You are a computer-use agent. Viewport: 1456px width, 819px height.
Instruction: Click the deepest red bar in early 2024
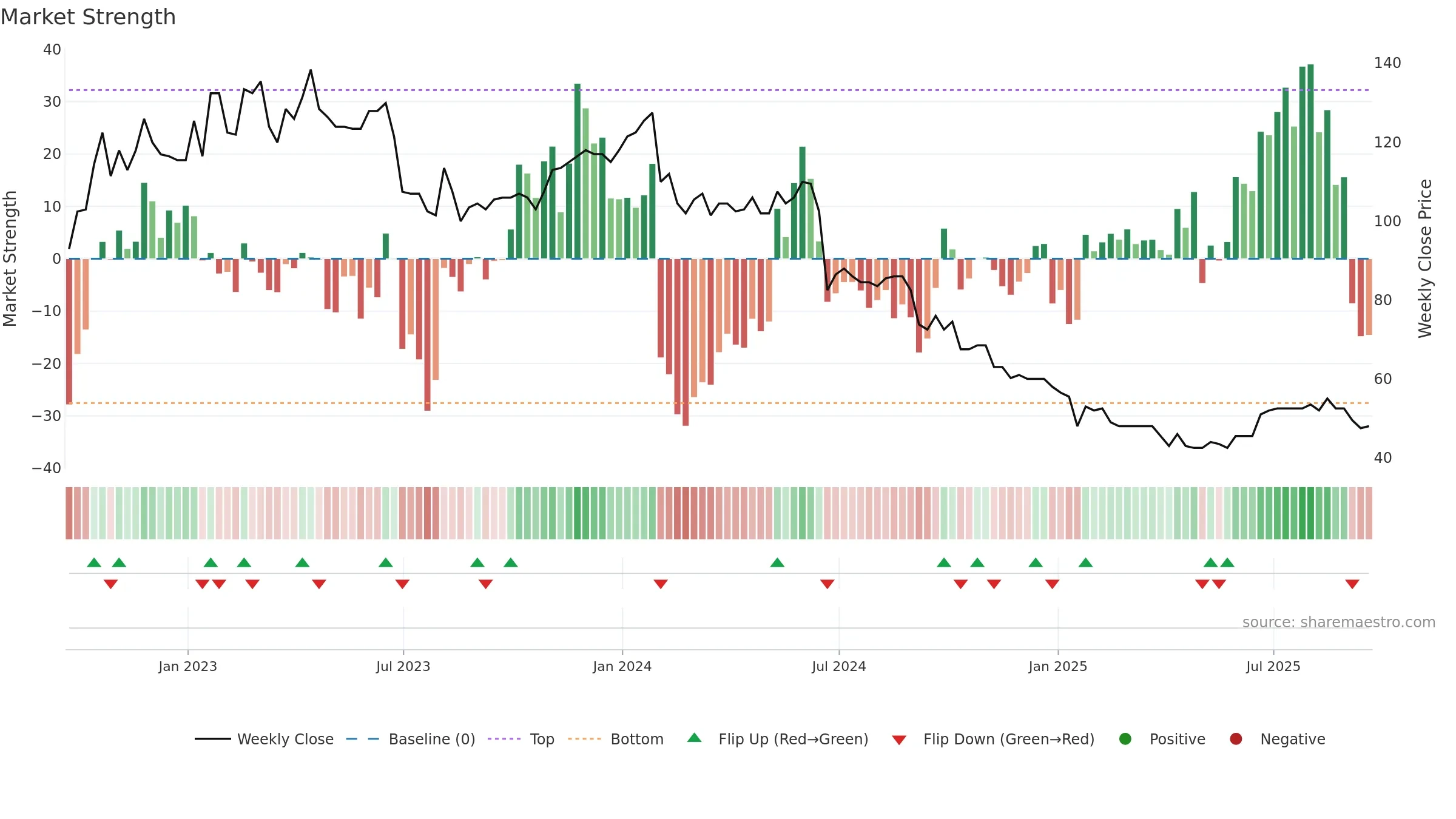click(686, 342)
